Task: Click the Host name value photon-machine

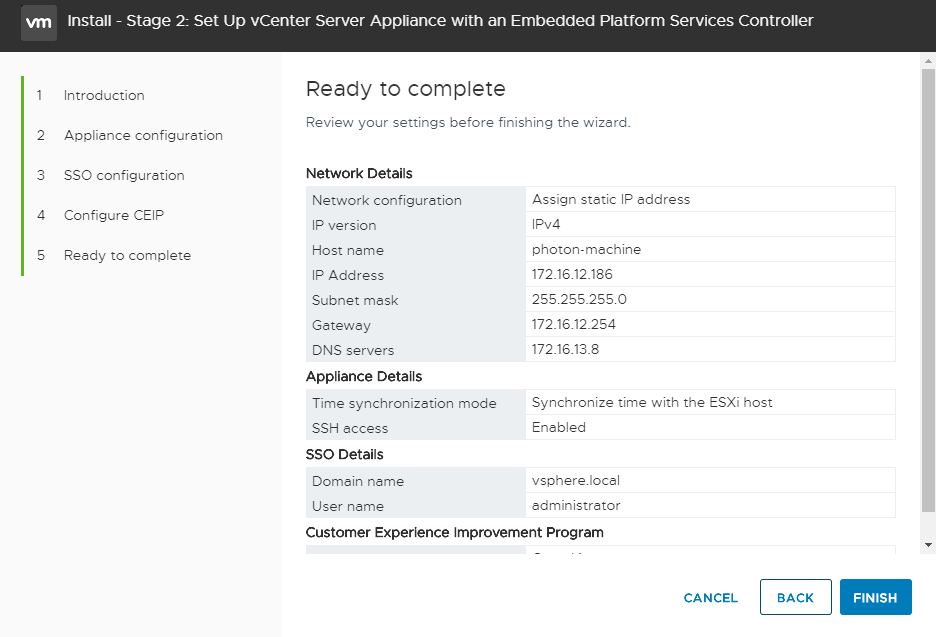Action: coord(586,250)
